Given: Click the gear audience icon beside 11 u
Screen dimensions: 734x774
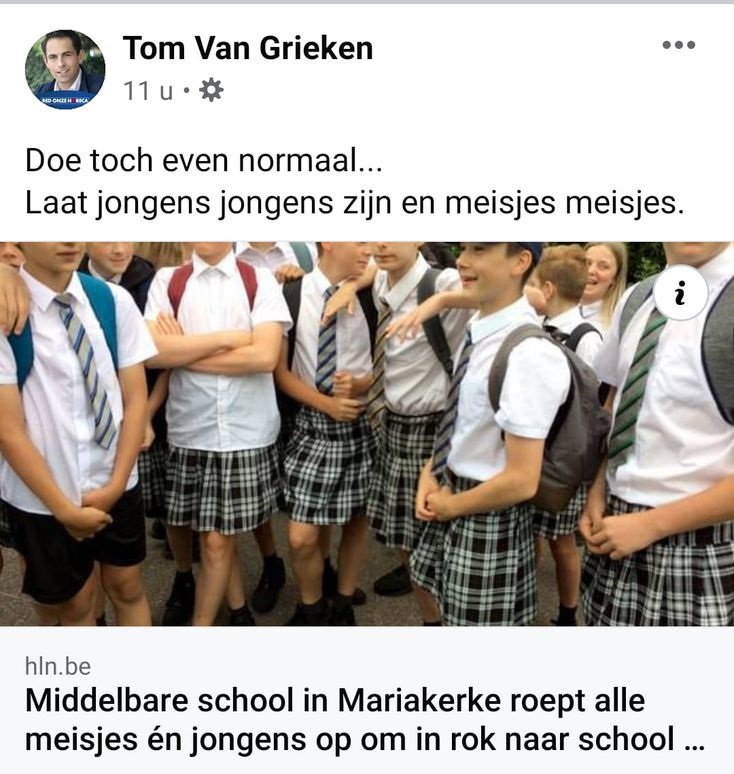Looking at the screenshot, I should pyautogui.click(x=211, y=91).
